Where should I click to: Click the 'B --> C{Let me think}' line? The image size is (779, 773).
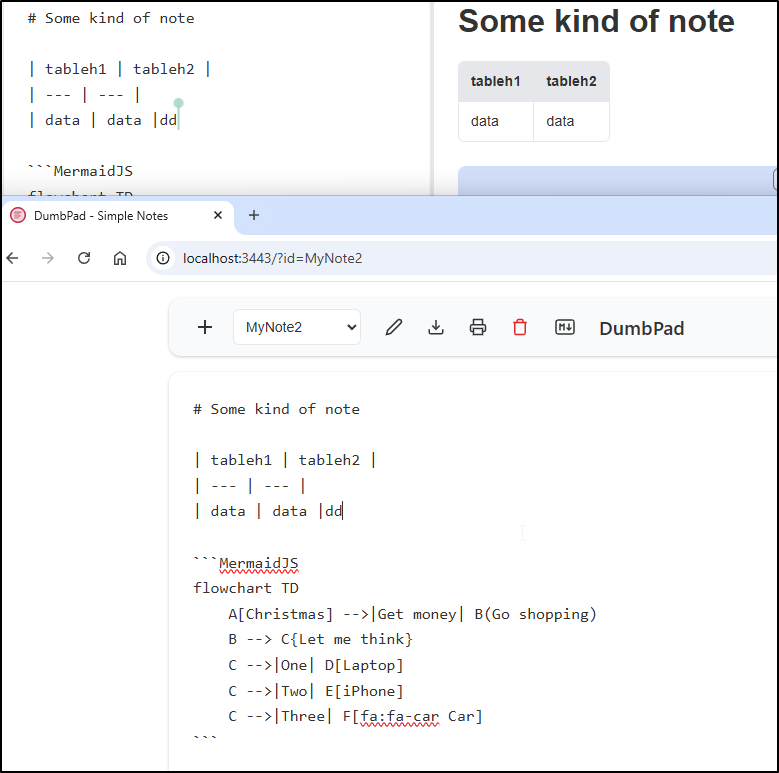click(320, 639)
